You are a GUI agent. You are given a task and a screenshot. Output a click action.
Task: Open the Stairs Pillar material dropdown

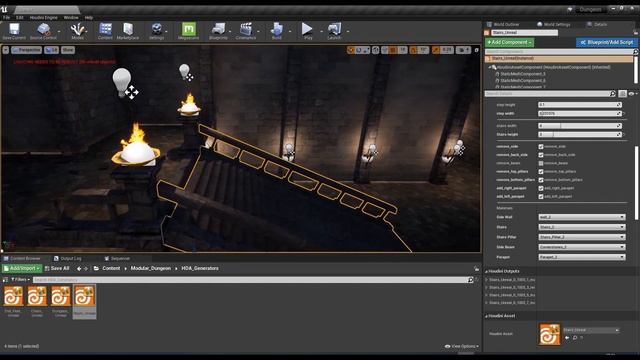coord(582,237)
